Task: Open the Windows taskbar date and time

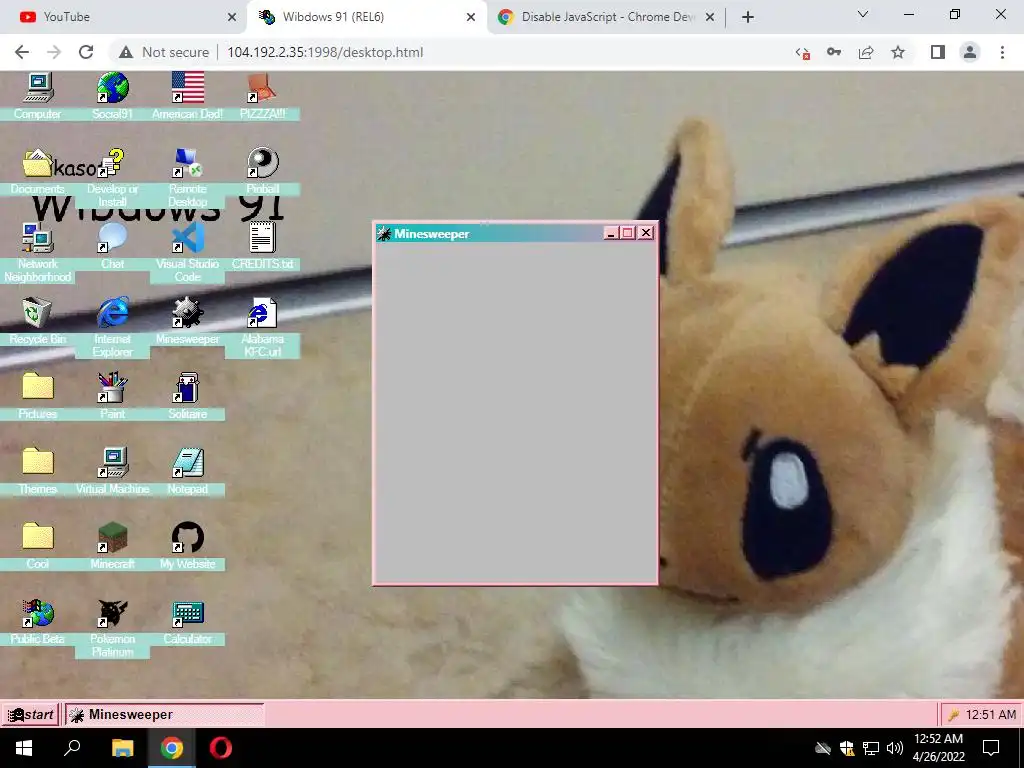Action: point(938,748)
